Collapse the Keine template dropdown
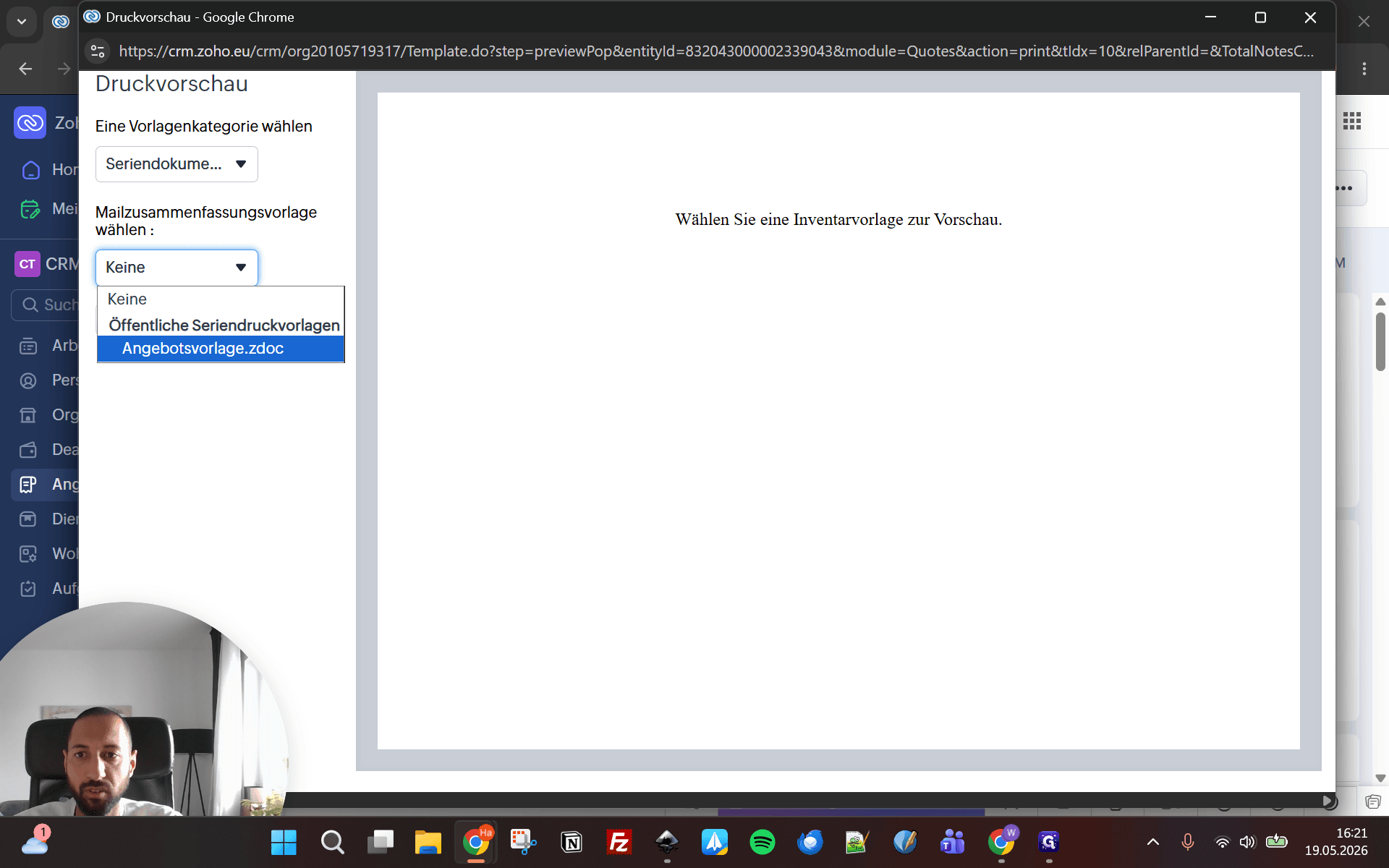1389x868 pixels. (x=177, y=268)
